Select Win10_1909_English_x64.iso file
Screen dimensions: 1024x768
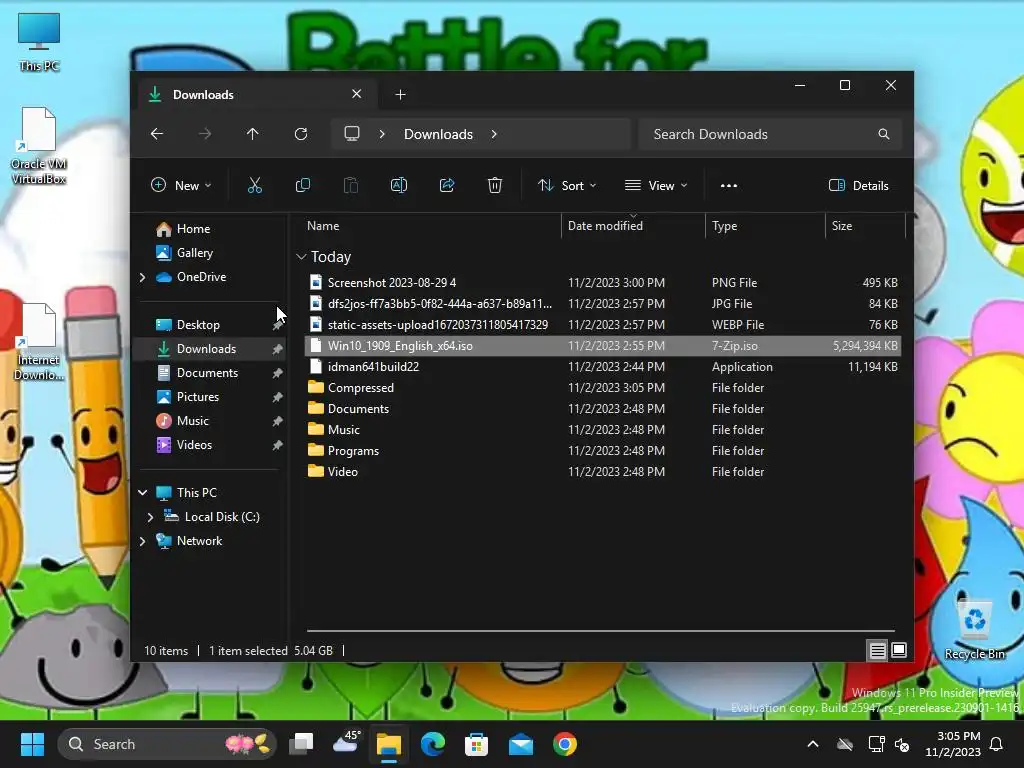coord(603,345)
